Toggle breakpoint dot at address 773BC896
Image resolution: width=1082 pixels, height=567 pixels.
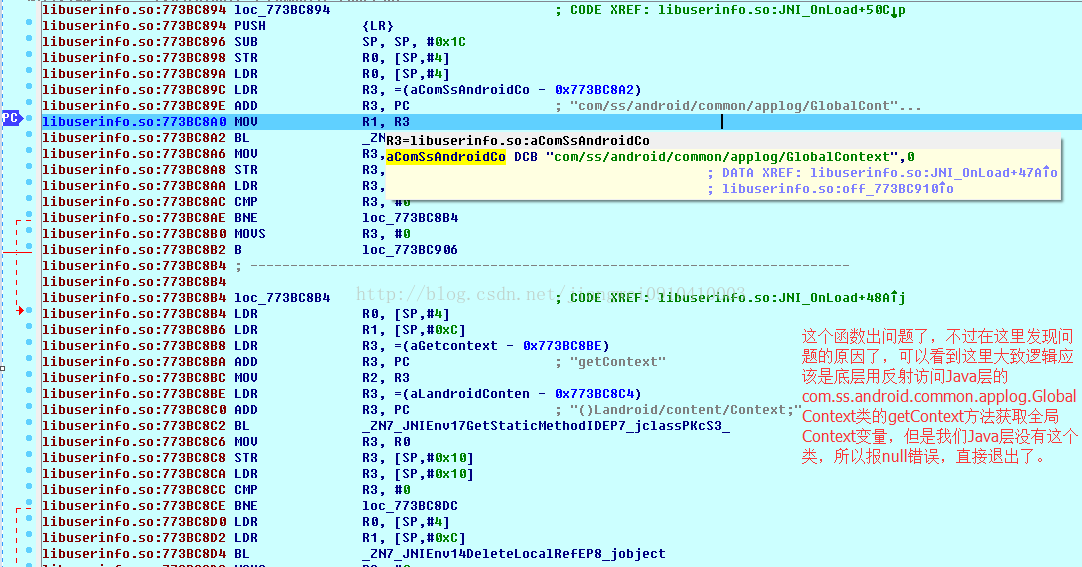(29, 39)
